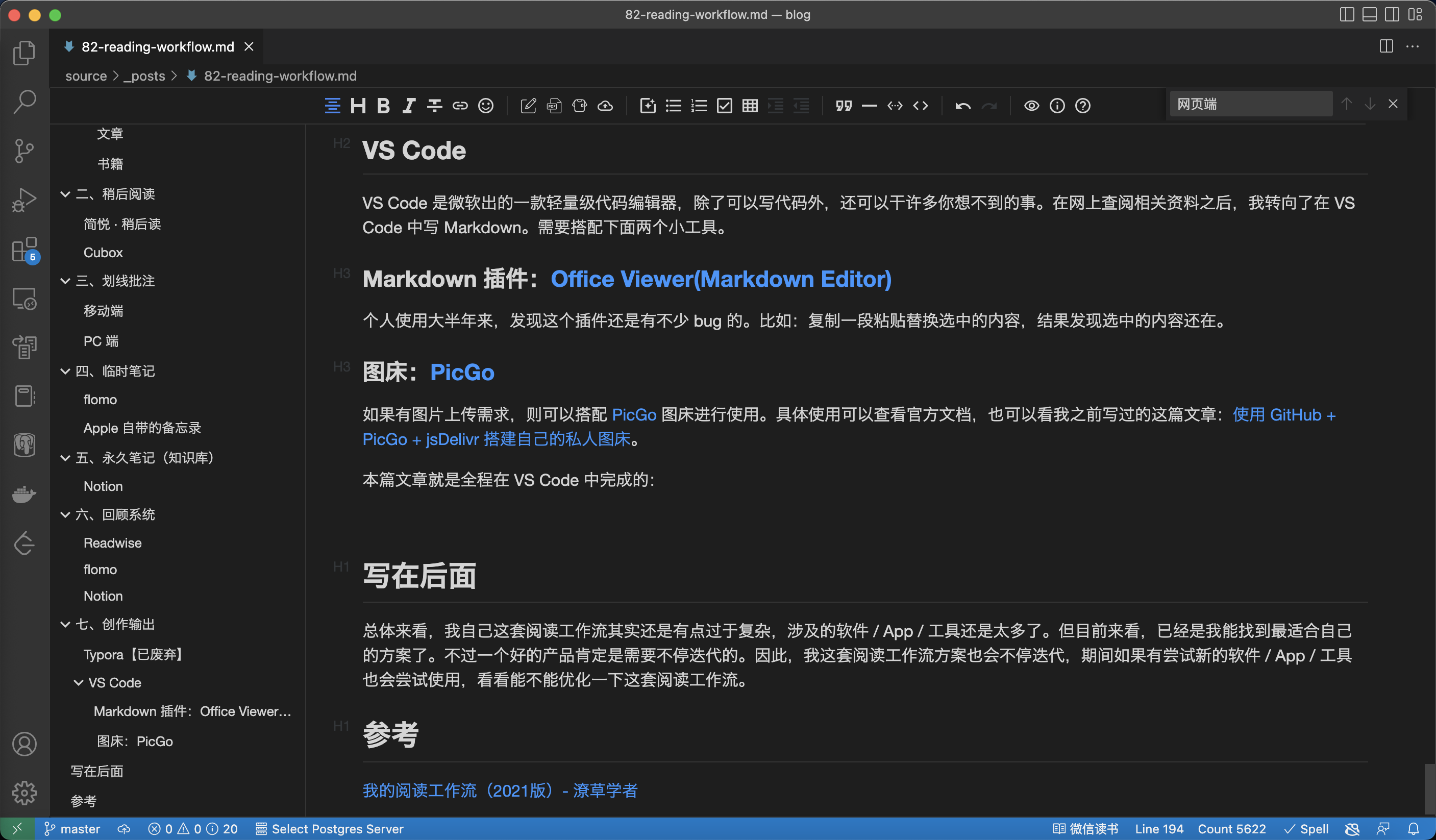Toggle the task list checkbox toolbar icon

pos(724,106)
